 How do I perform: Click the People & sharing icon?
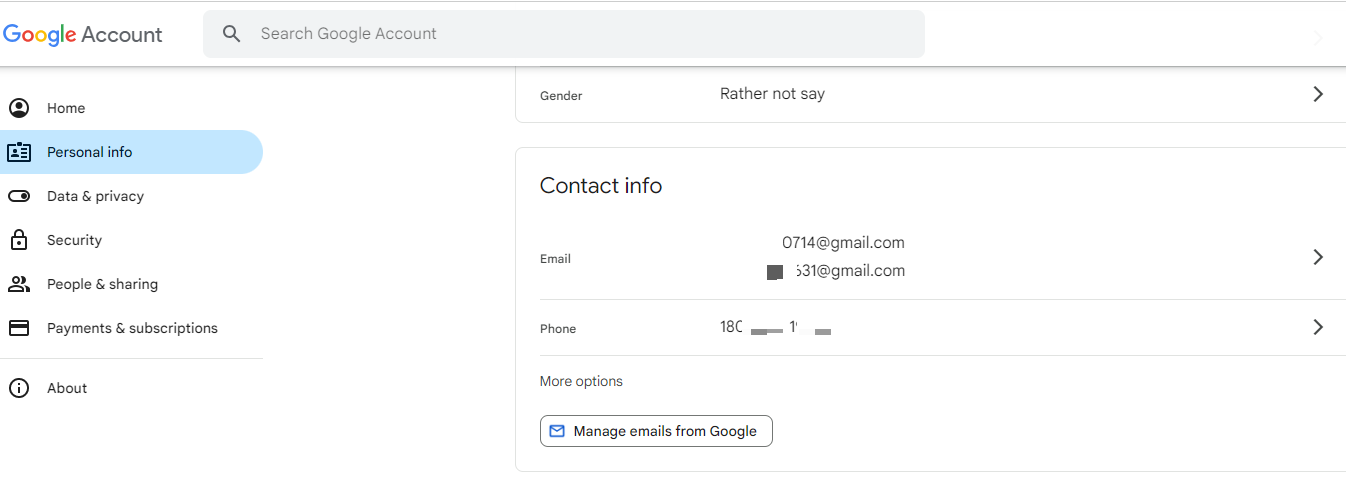(18, 284)
